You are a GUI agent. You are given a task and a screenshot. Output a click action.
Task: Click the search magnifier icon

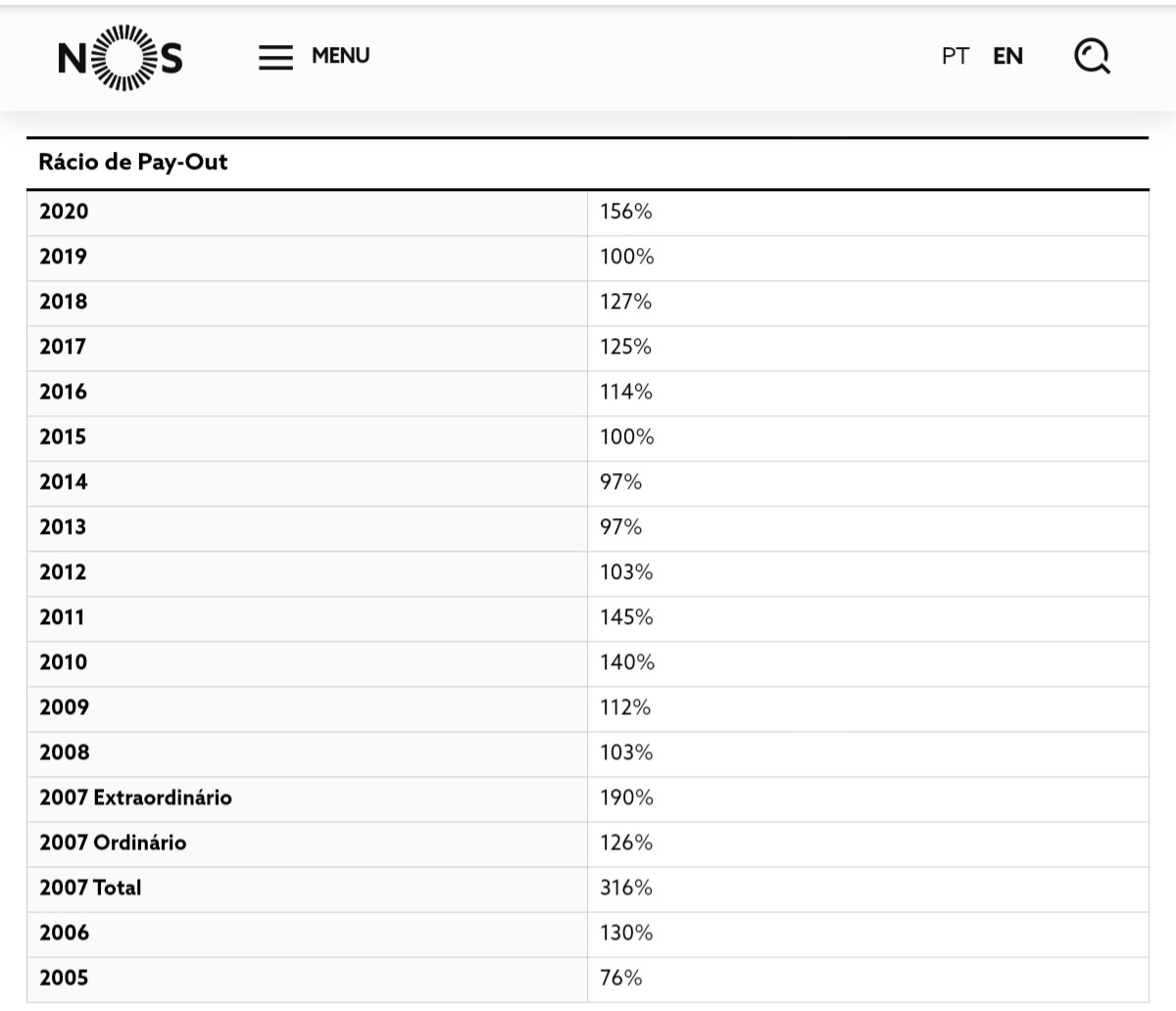pos(1092,57)
